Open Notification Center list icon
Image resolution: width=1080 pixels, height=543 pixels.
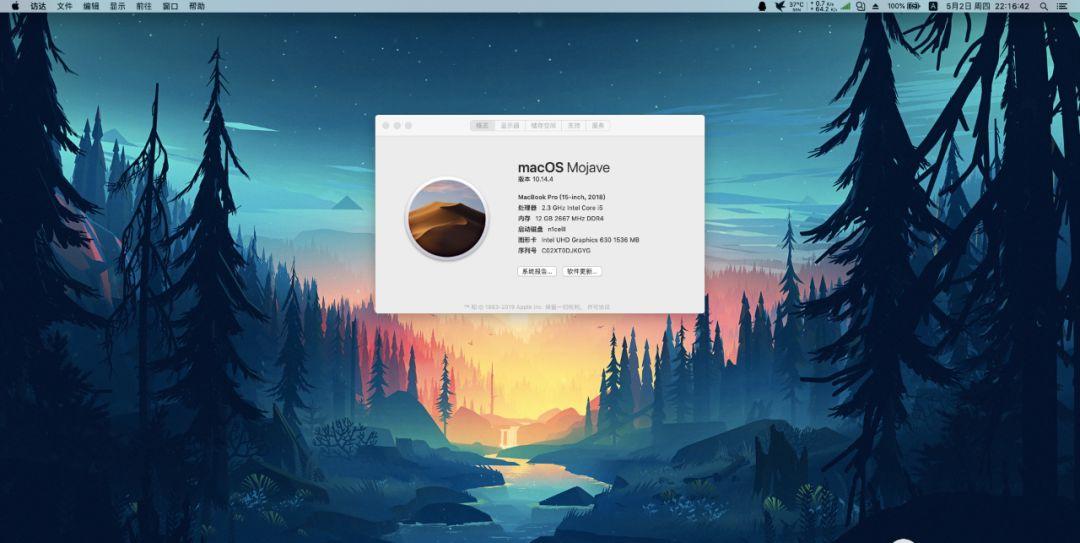(x=1061, y=6)
